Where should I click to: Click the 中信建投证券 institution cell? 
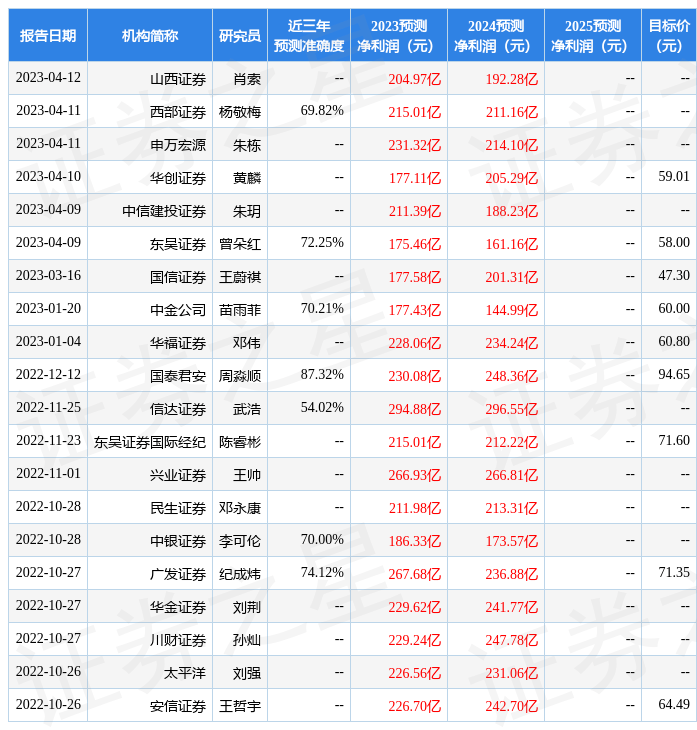coord(164,211)
